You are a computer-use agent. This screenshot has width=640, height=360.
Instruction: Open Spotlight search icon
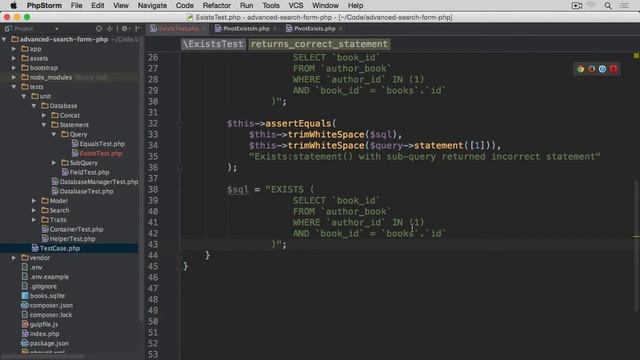[x=608, y=5]
